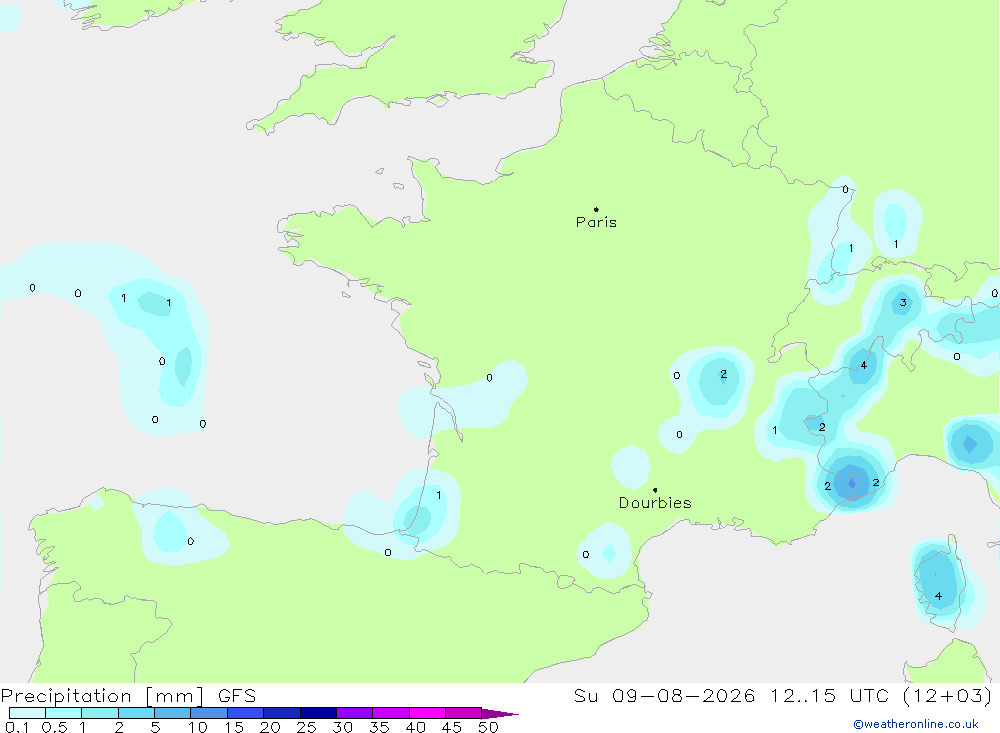
Task: Select the 20–25 mm dark blue swatch
Action: click(281, 713)
